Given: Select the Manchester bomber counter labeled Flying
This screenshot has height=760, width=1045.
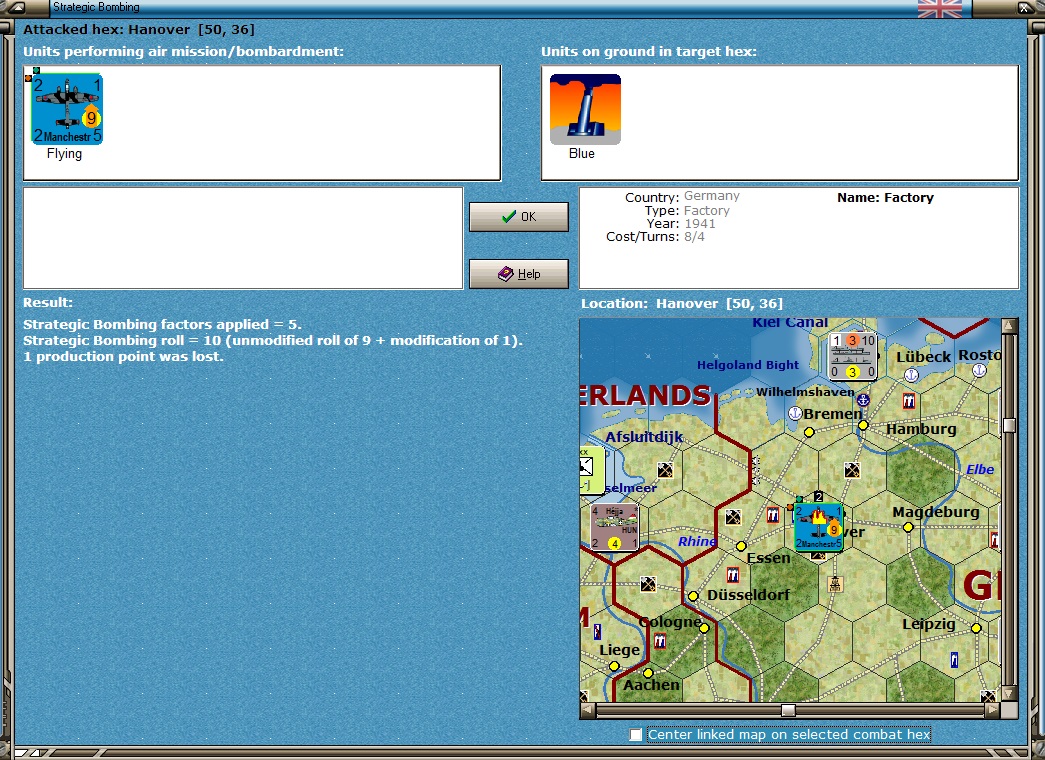Looking at the screenshot, I should (x=67, y=109).
